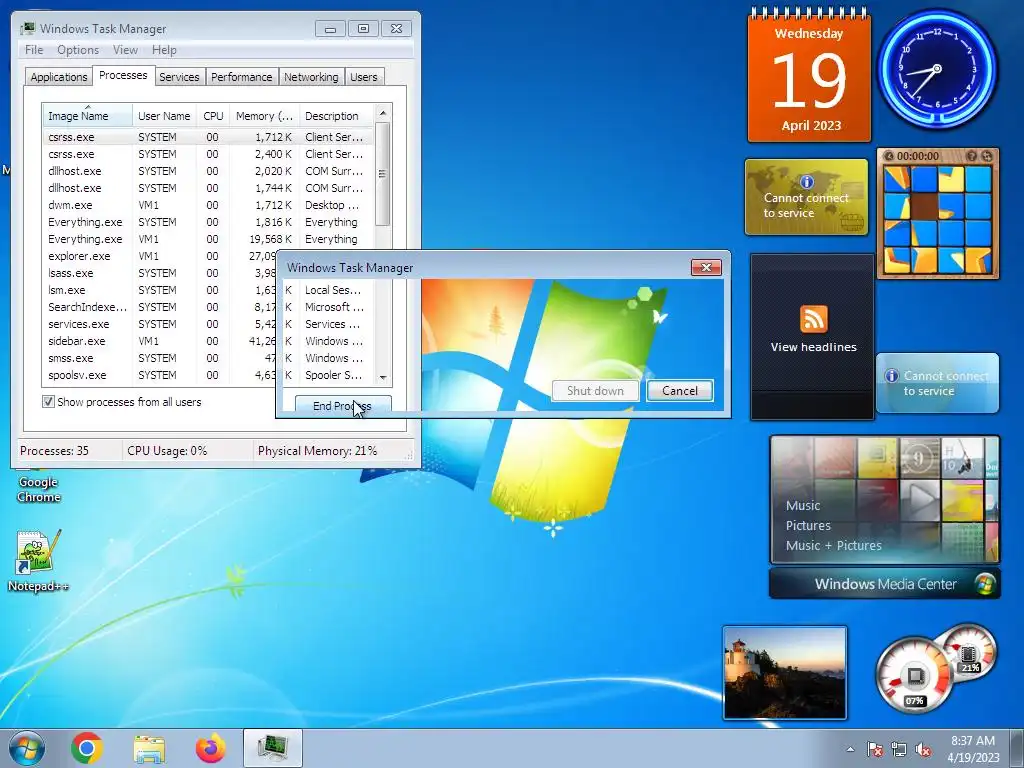Launch Google Chrome from the taskbar
The height and width of the screenshot is (768, 1024).
[87, 748]
